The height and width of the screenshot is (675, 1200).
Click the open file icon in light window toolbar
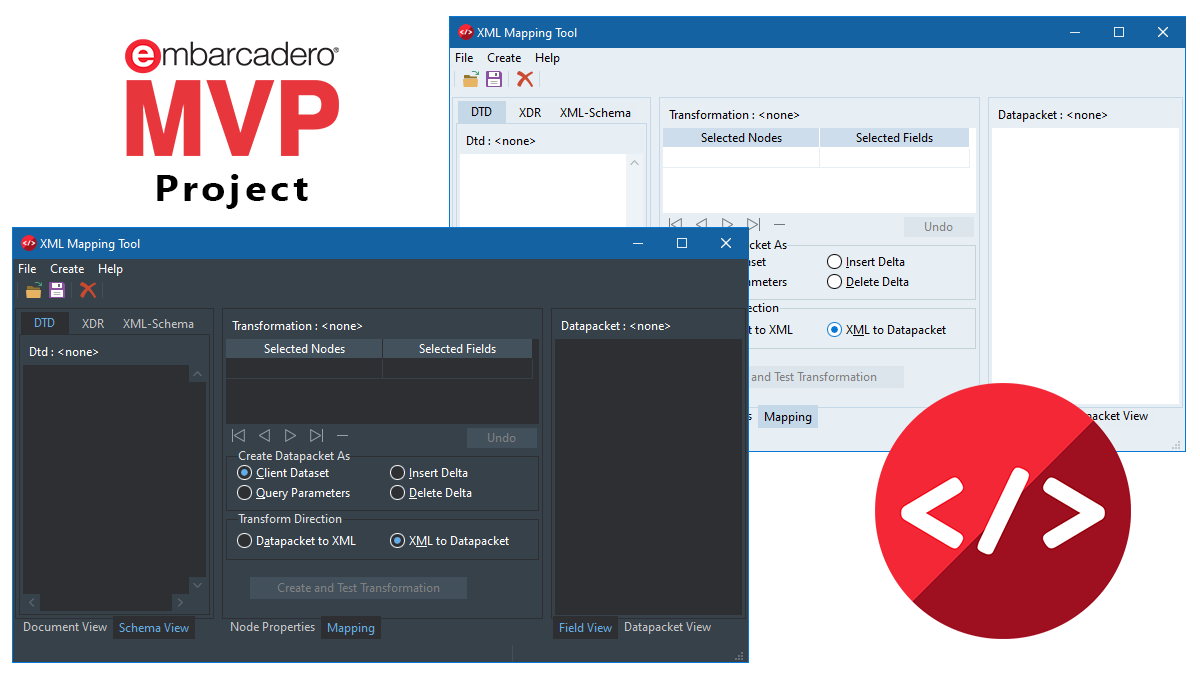click(x=471, y=79)
